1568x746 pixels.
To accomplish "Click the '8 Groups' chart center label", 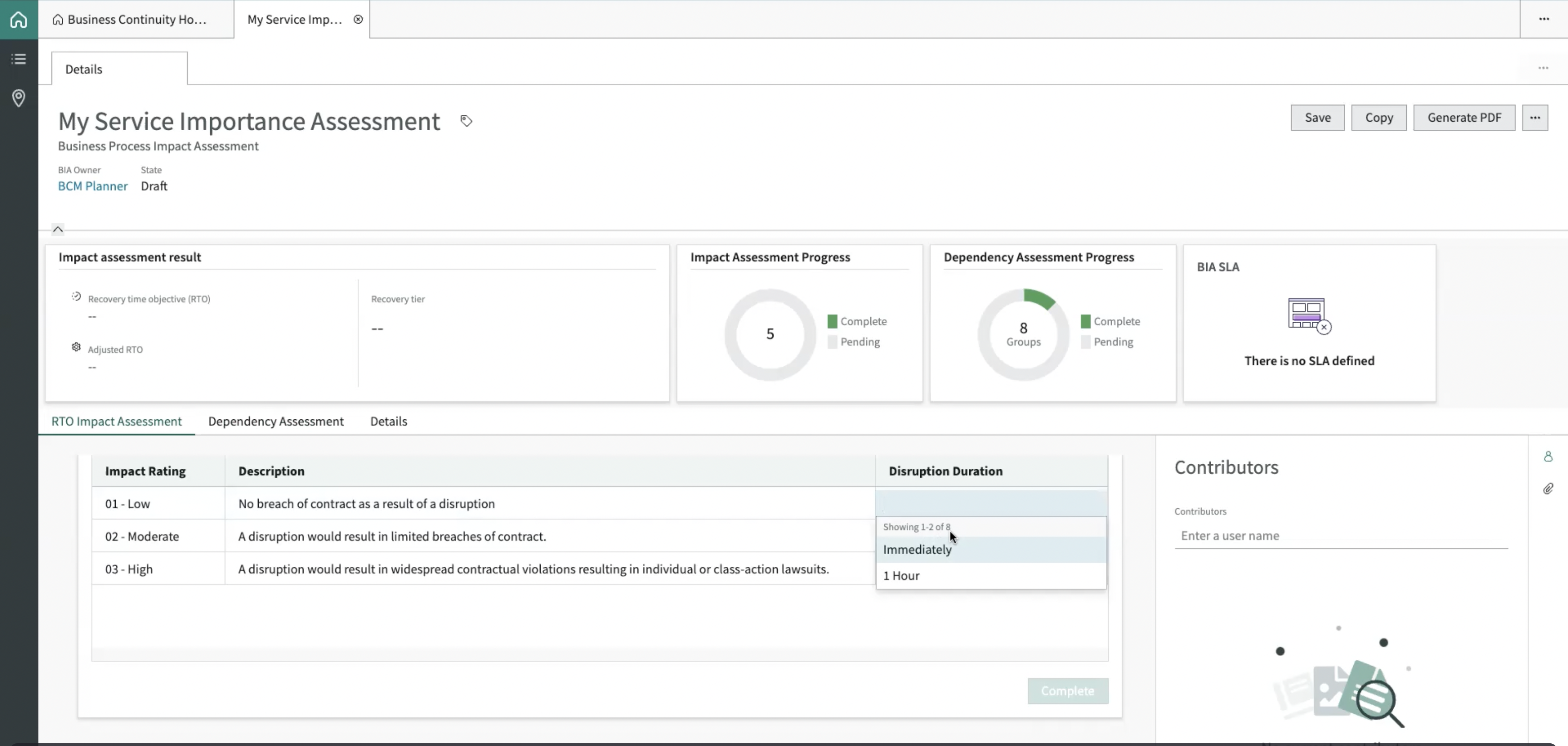I will 1023,334.
